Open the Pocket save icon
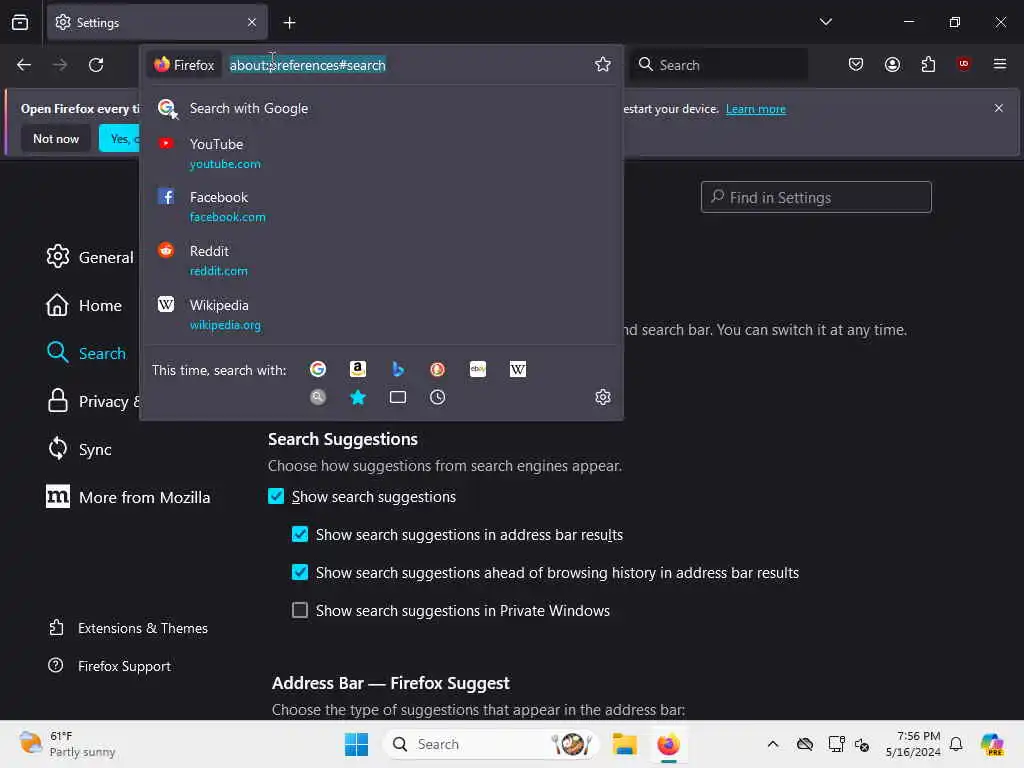The width and height of the screenshot is (1024, 768). coord(856,64)
